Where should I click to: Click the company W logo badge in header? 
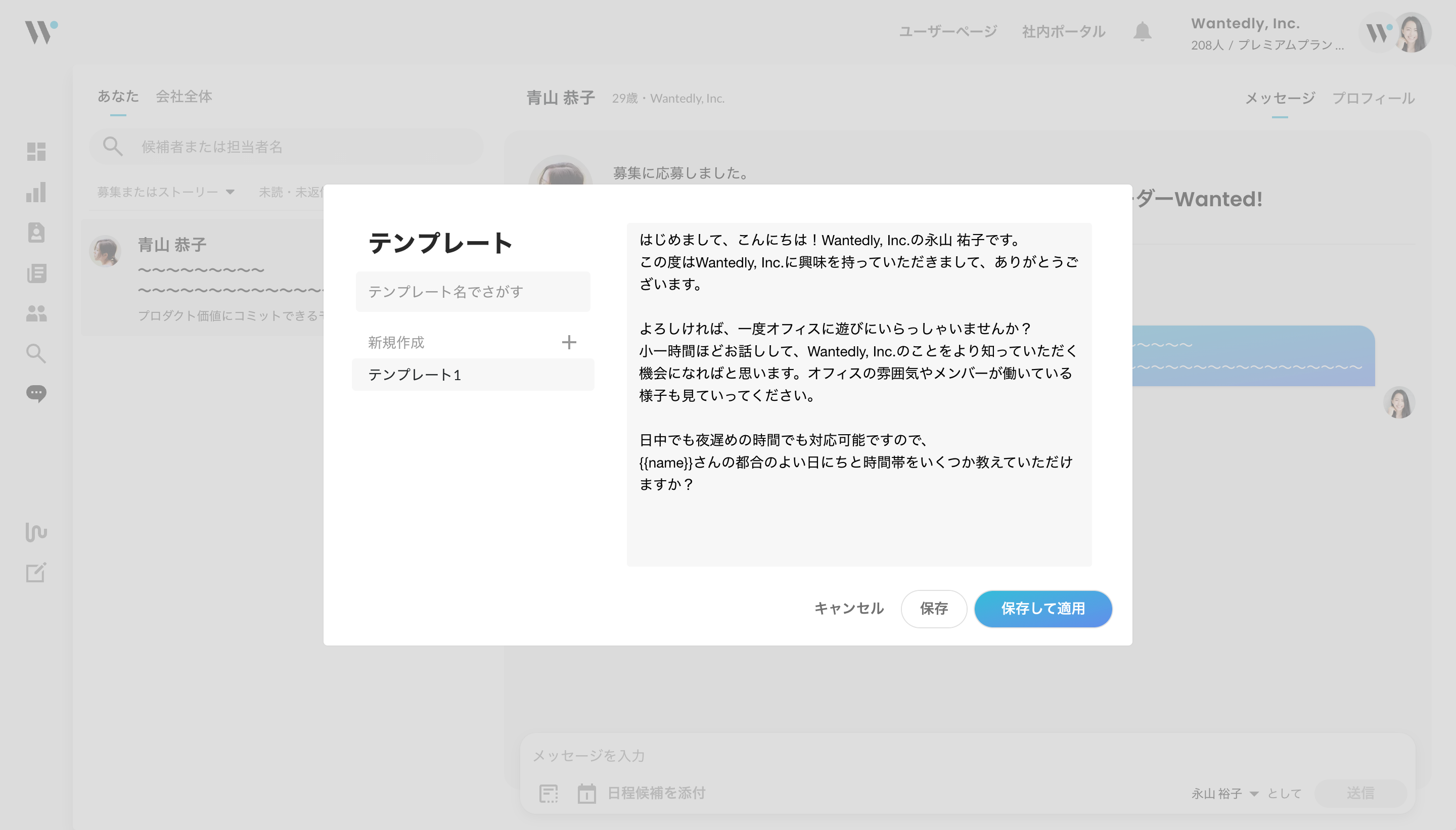(1379, 32)
